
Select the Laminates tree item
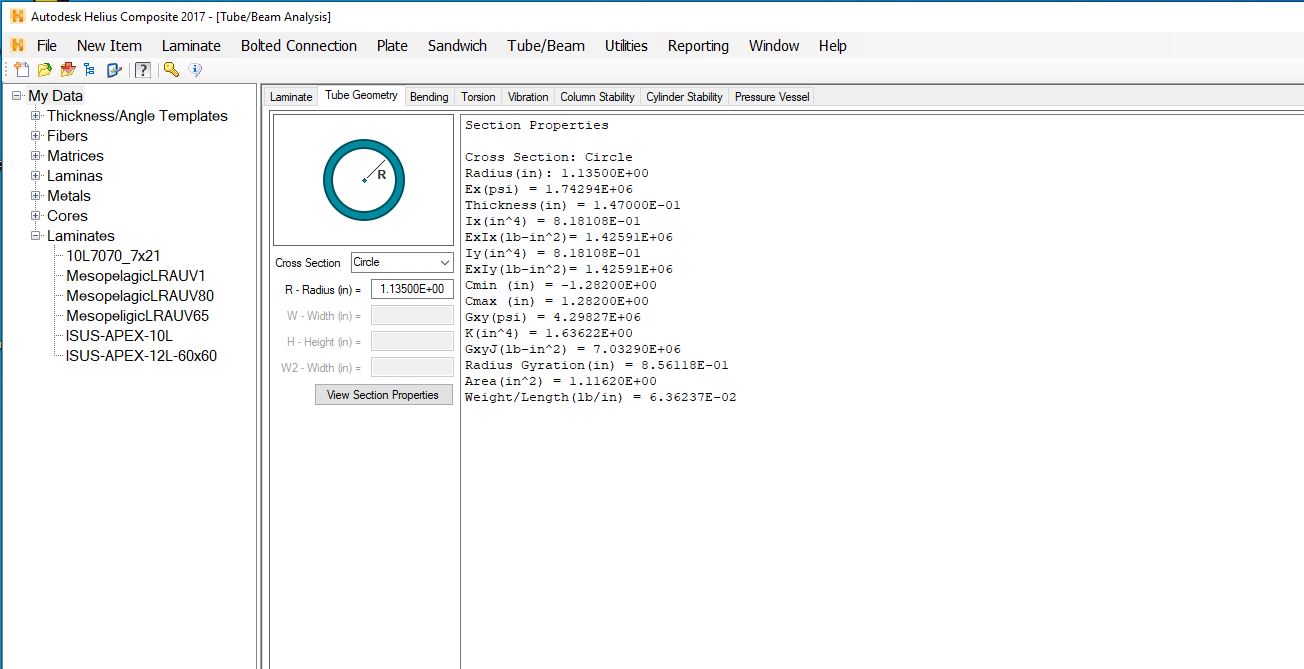[81, 236]
